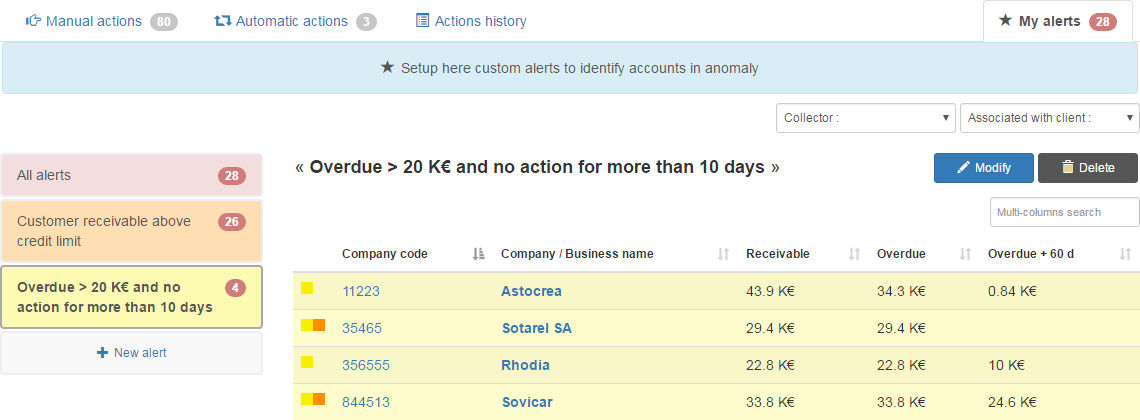Click the yellow status square for Rhodia
This screenshot has width=1140, height=420.
(x=307, y=363)
